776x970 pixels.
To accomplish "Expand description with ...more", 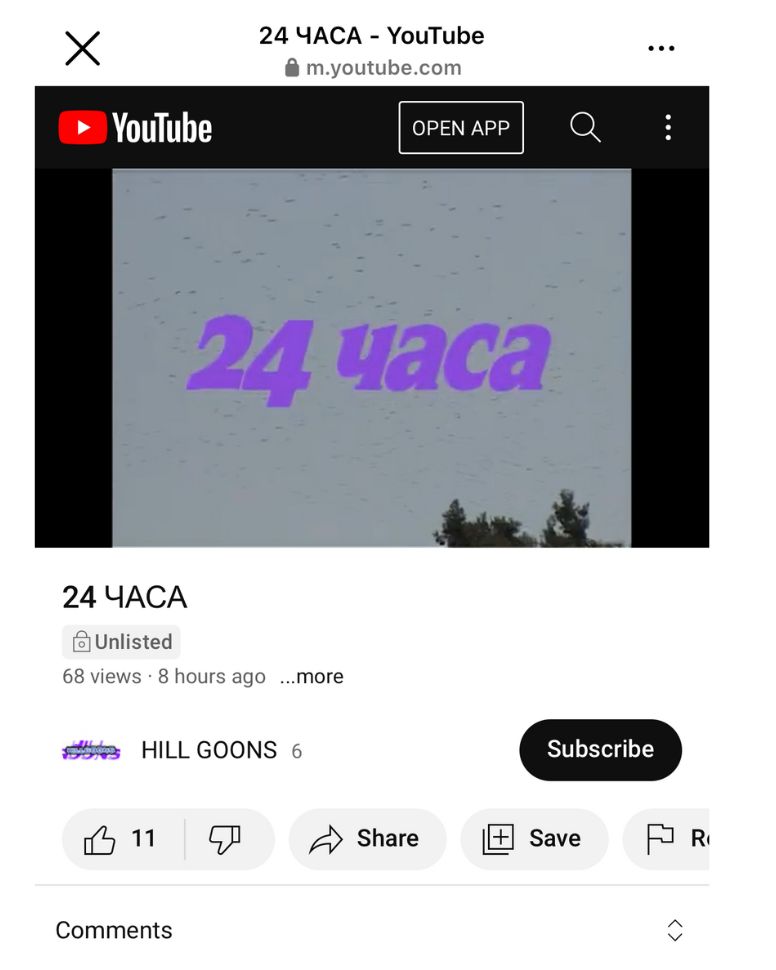I will tap(311, 676).
